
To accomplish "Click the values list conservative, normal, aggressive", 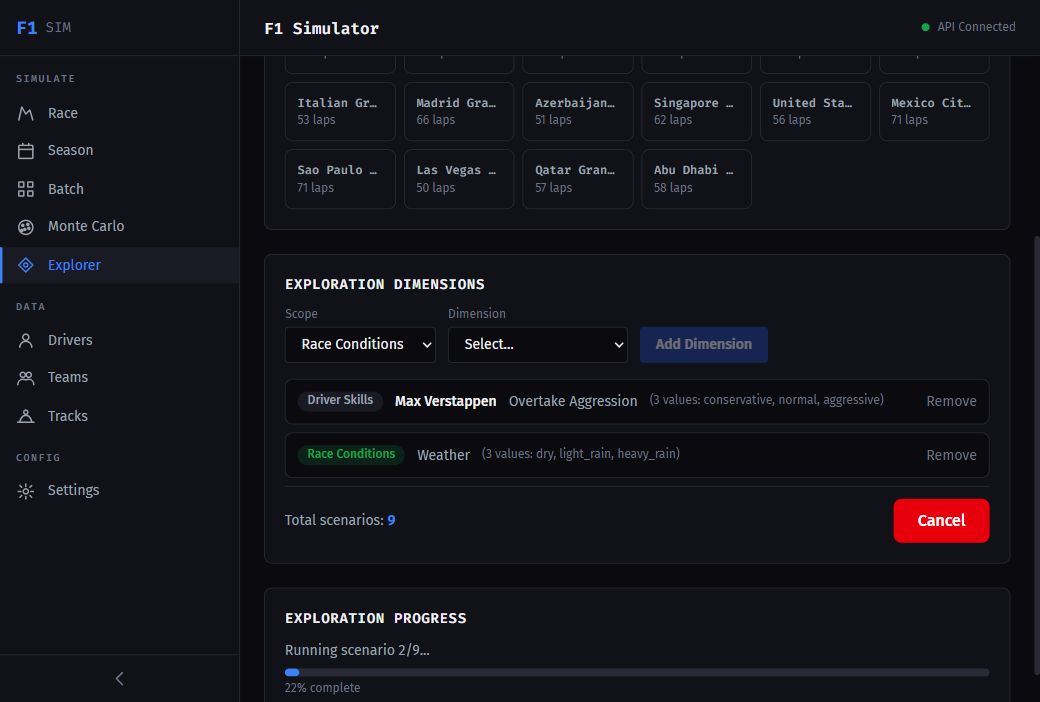I will pyautogui.click(x=766, y=400).
